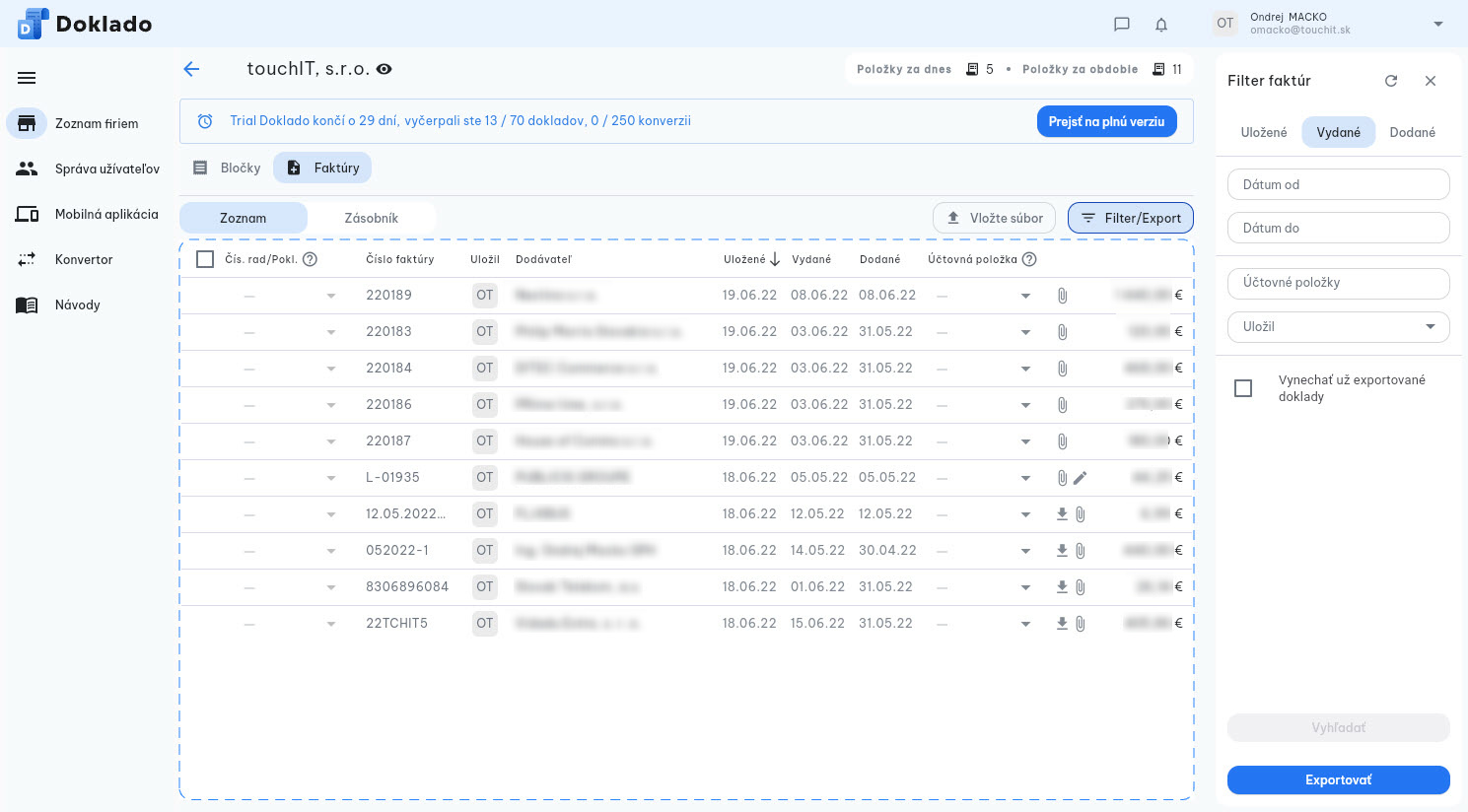Open the chat messages icon
The width and height of the screenshot is (1468, 812).
pyautogui.click(x=1121, y=25)
